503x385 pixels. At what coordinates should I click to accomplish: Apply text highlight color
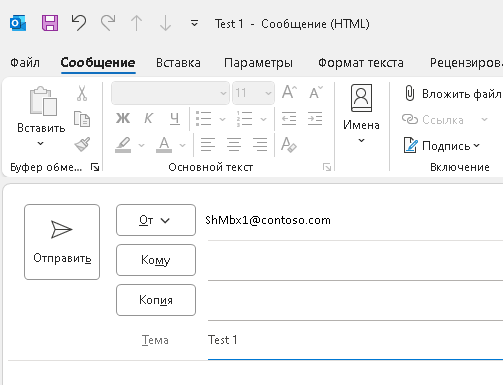coord(123,145)
